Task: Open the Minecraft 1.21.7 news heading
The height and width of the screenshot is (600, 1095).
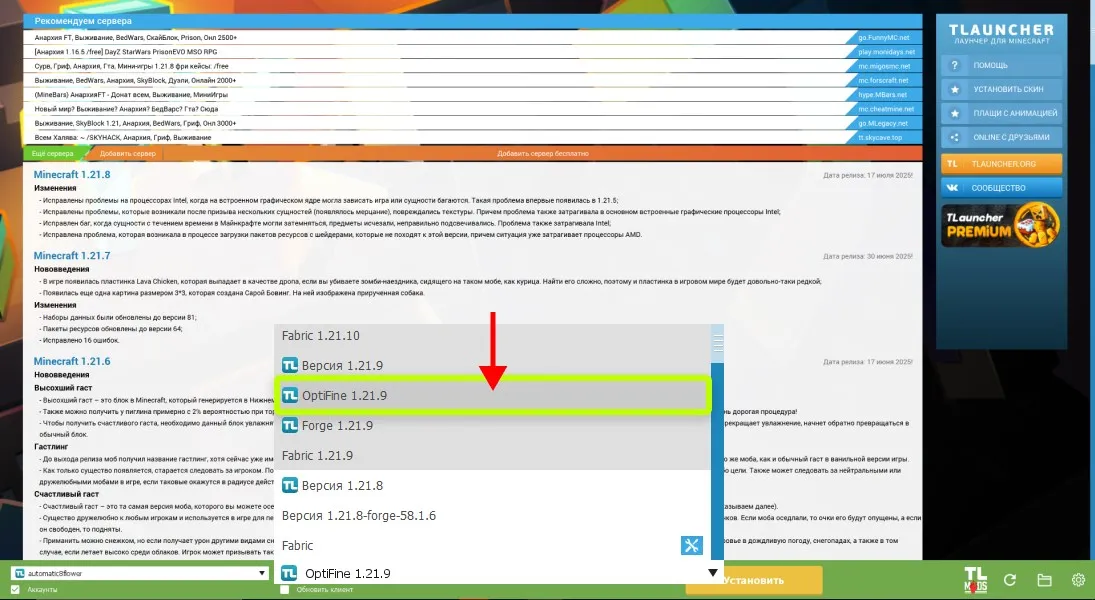Action: 72,256
